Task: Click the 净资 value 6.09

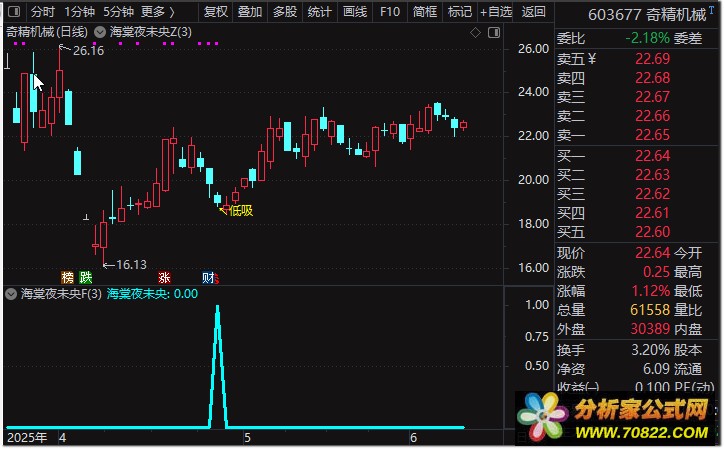Action: click(x=656, y=369)
